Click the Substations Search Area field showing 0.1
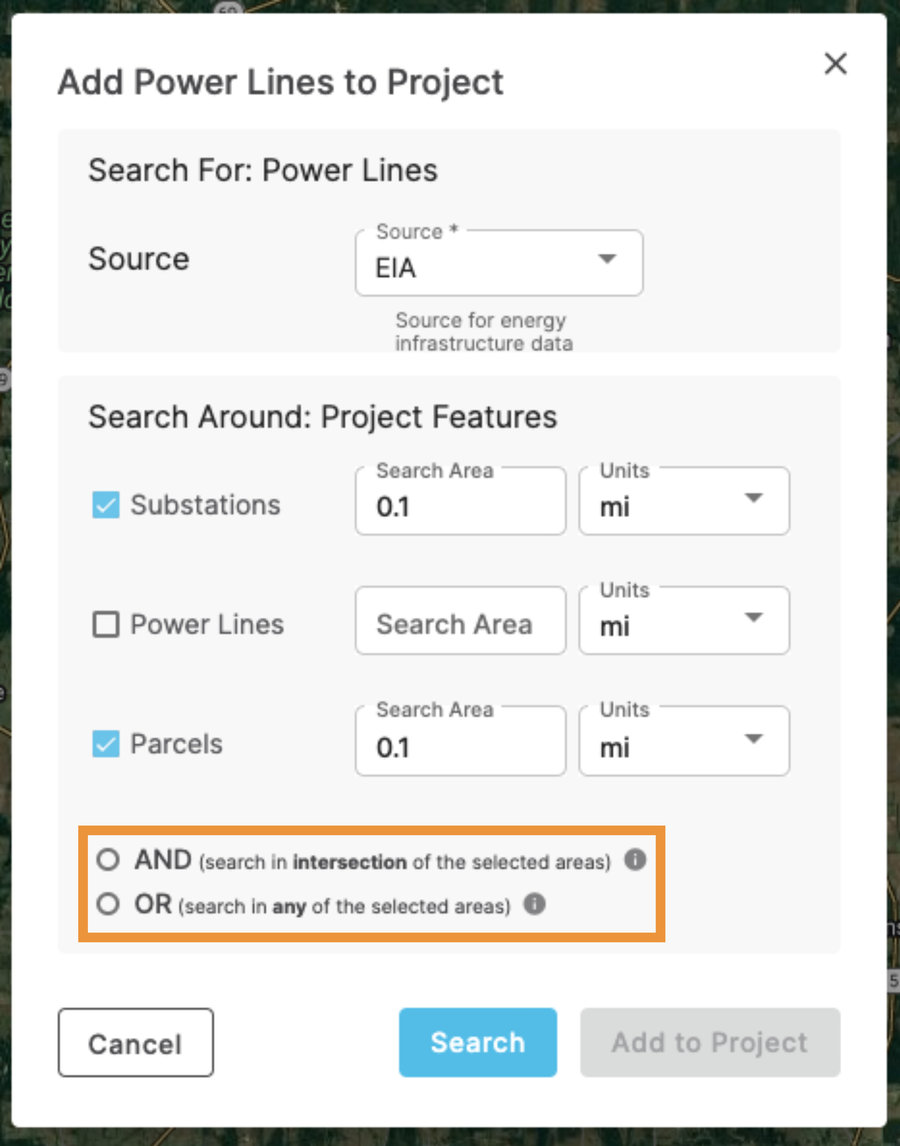The height and width of the screenshot is (1146, 900). [460, 500]
